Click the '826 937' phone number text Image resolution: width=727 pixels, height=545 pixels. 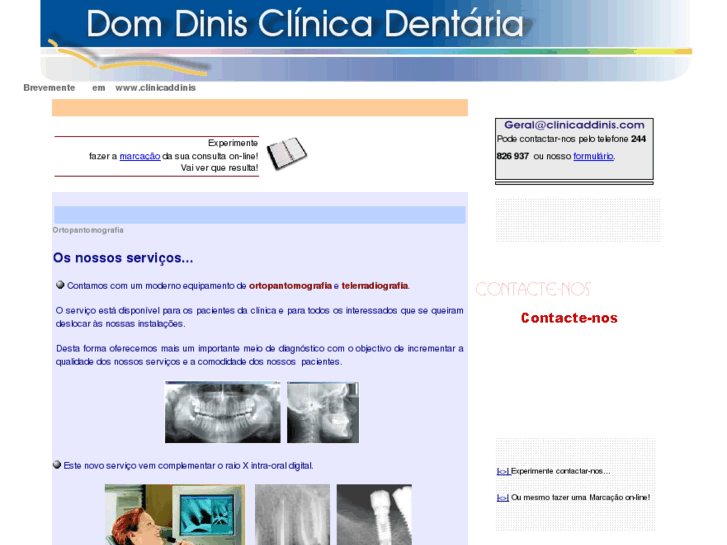click(x=512, y=156)
